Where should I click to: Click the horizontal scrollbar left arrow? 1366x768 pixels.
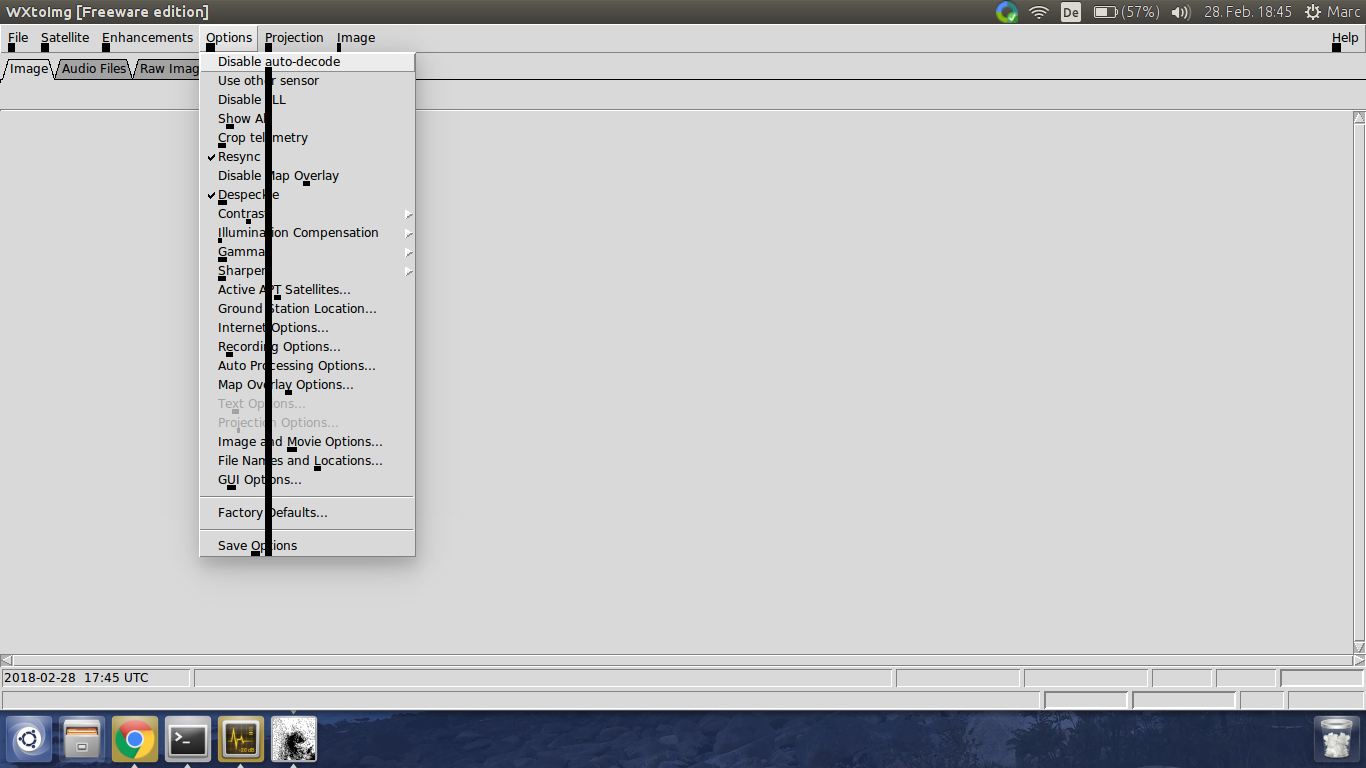(6, 661)
